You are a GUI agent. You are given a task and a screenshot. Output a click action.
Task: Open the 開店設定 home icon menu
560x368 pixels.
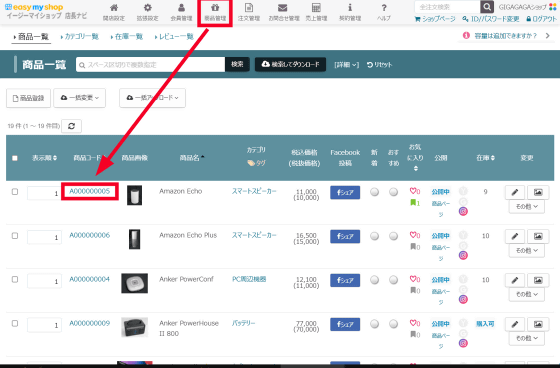(114, 12)
